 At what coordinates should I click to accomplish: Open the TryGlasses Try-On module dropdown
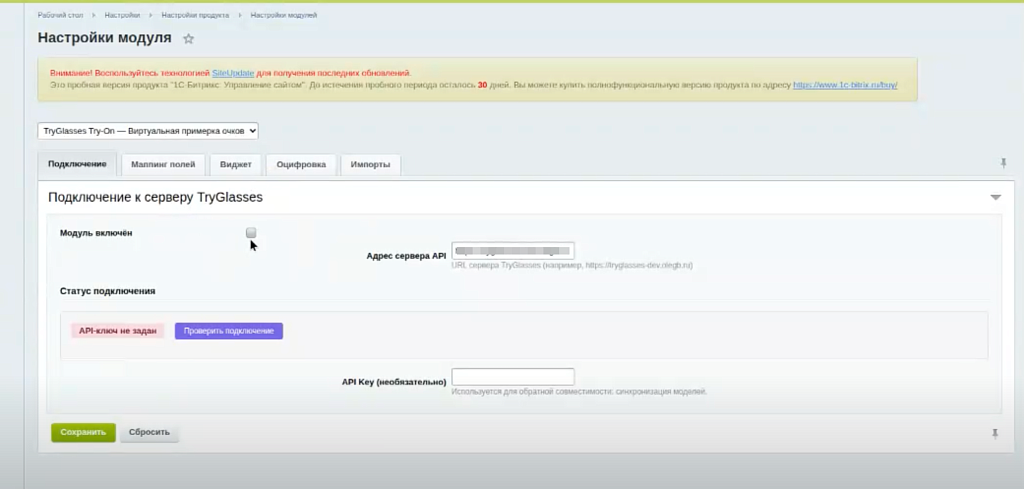click(x=148, y=131)
